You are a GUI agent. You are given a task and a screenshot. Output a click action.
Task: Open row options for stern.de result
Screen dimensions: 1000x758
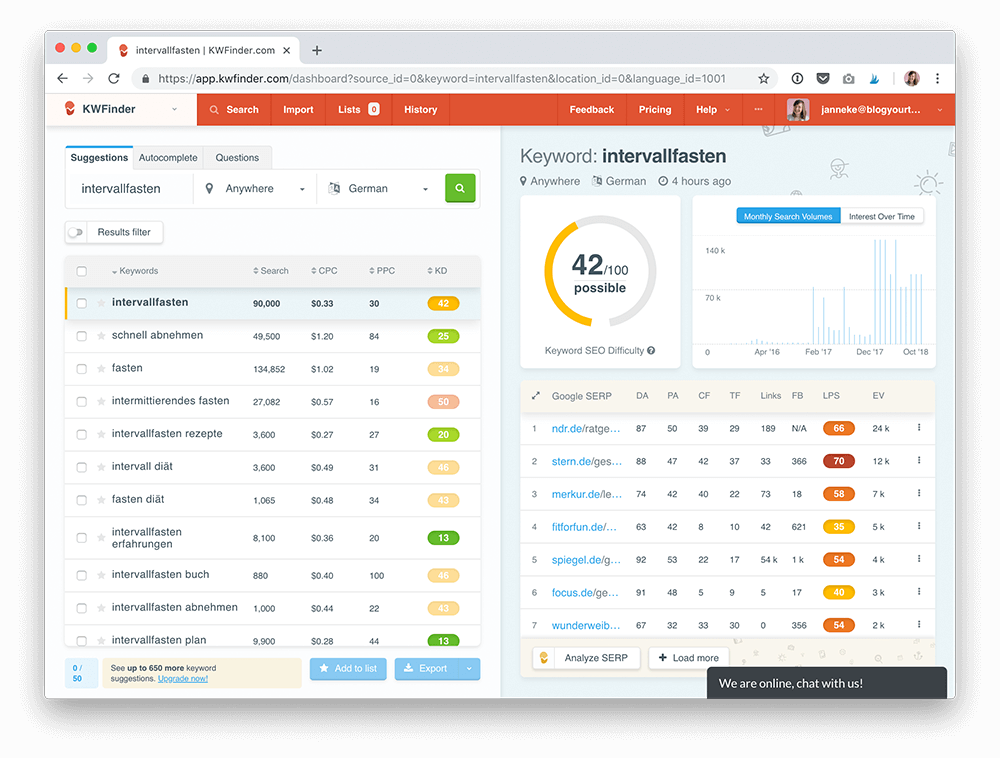[x=919, y=460]
